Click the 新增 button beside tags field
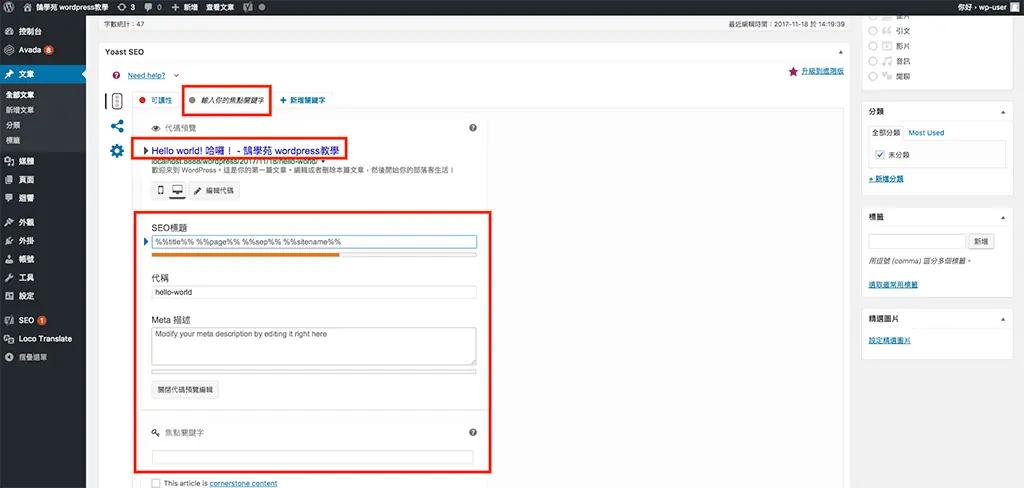 (981, 241)
